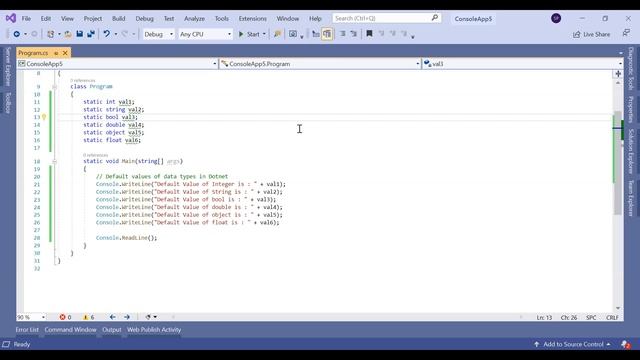Image resolution: width=640 pixels, height=360 pixels.
Task: Open the Edit menu
Action: (46, 19)
